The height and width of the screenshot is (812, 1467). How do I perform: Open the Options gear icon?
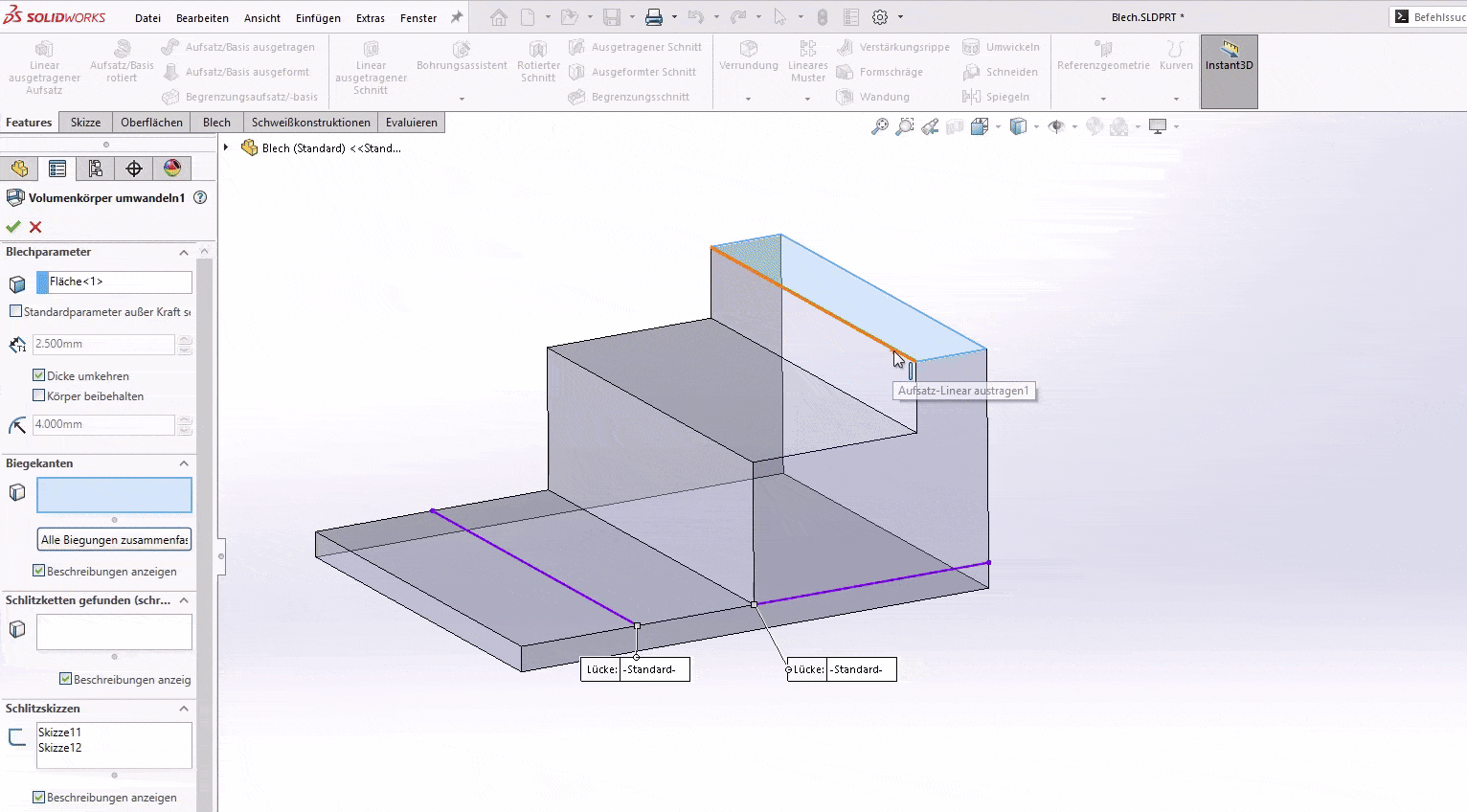pos(880,17)
